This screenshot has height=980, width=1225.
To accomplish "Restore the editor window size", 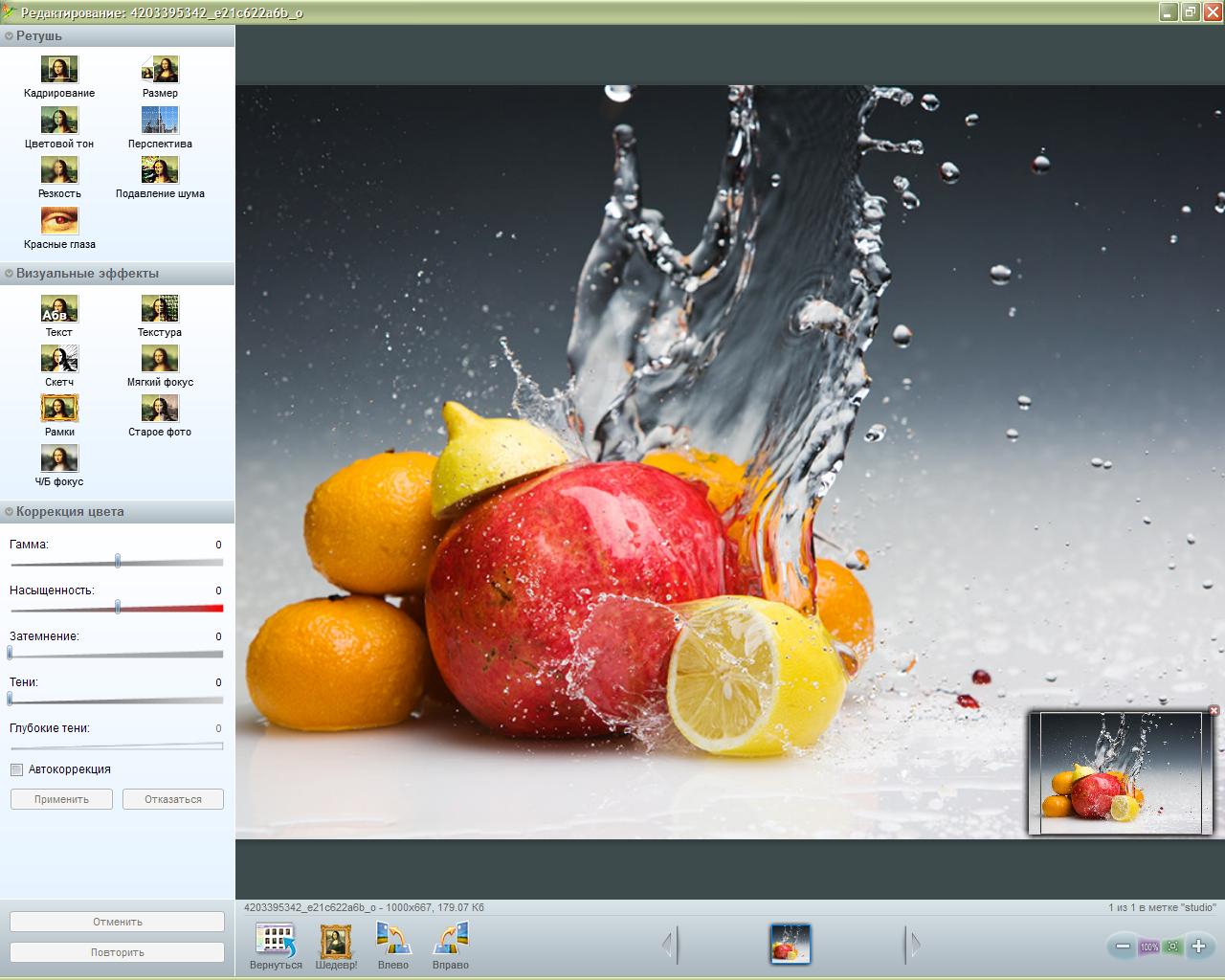I will (1190, 12).
